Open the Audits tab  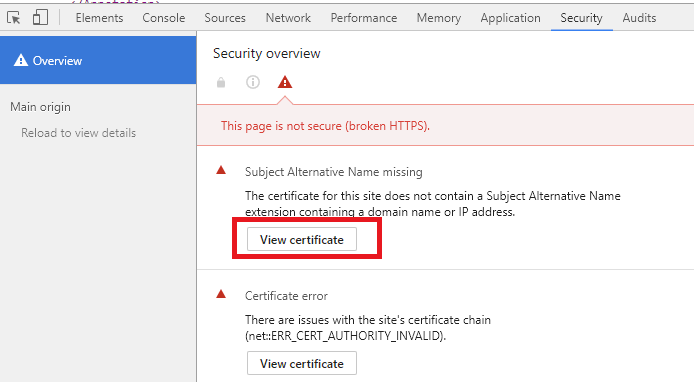639,18
